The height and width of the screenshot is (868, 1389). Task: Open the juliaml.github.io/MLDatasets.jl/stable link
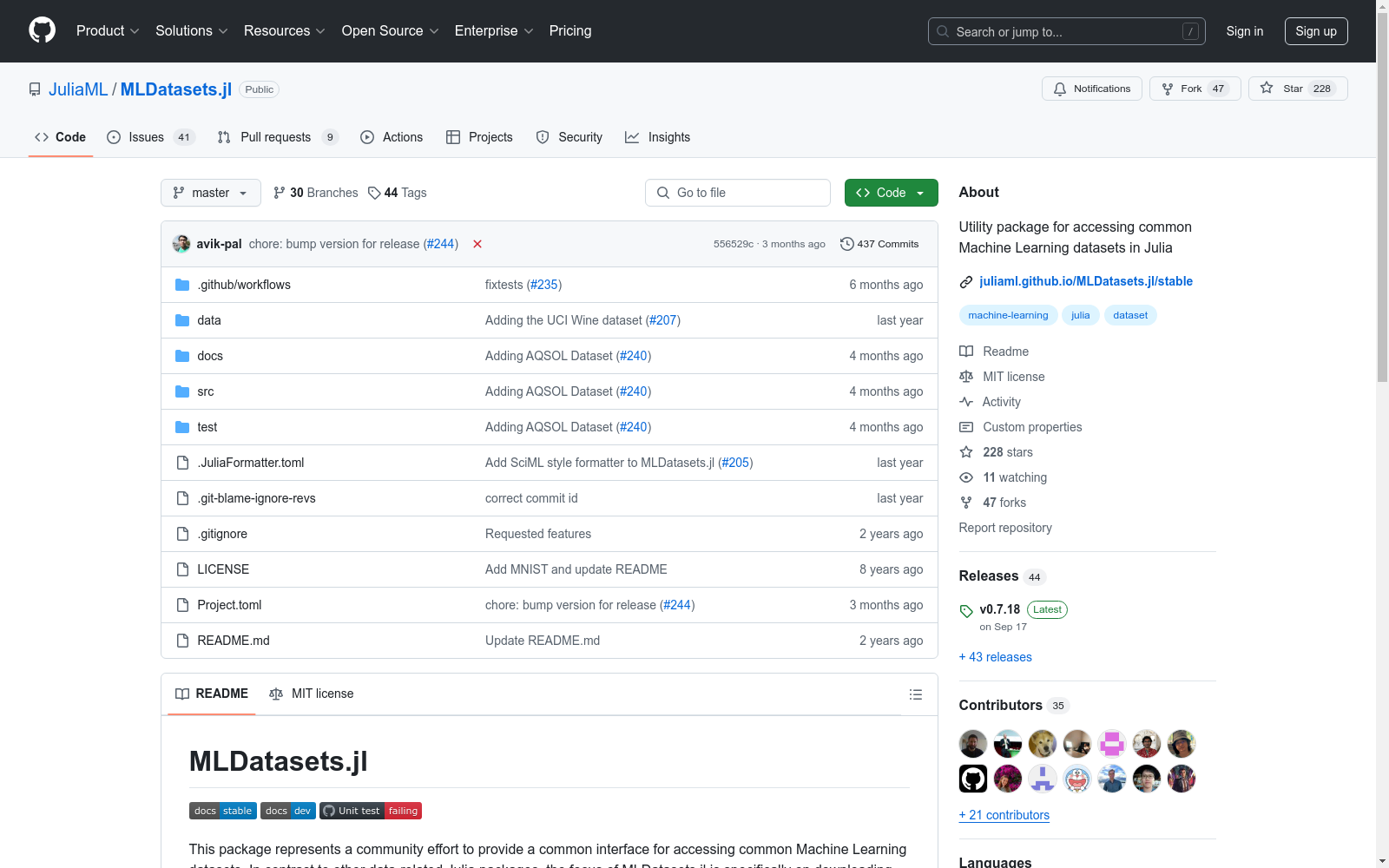coord(1086,281)
